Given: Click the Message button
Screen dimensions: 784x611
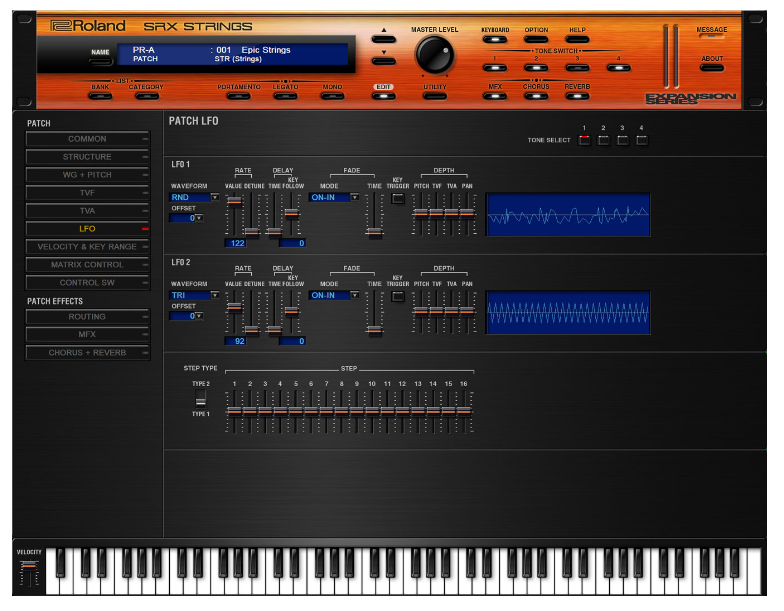Looking at the screenshot, I should point(712,37).
